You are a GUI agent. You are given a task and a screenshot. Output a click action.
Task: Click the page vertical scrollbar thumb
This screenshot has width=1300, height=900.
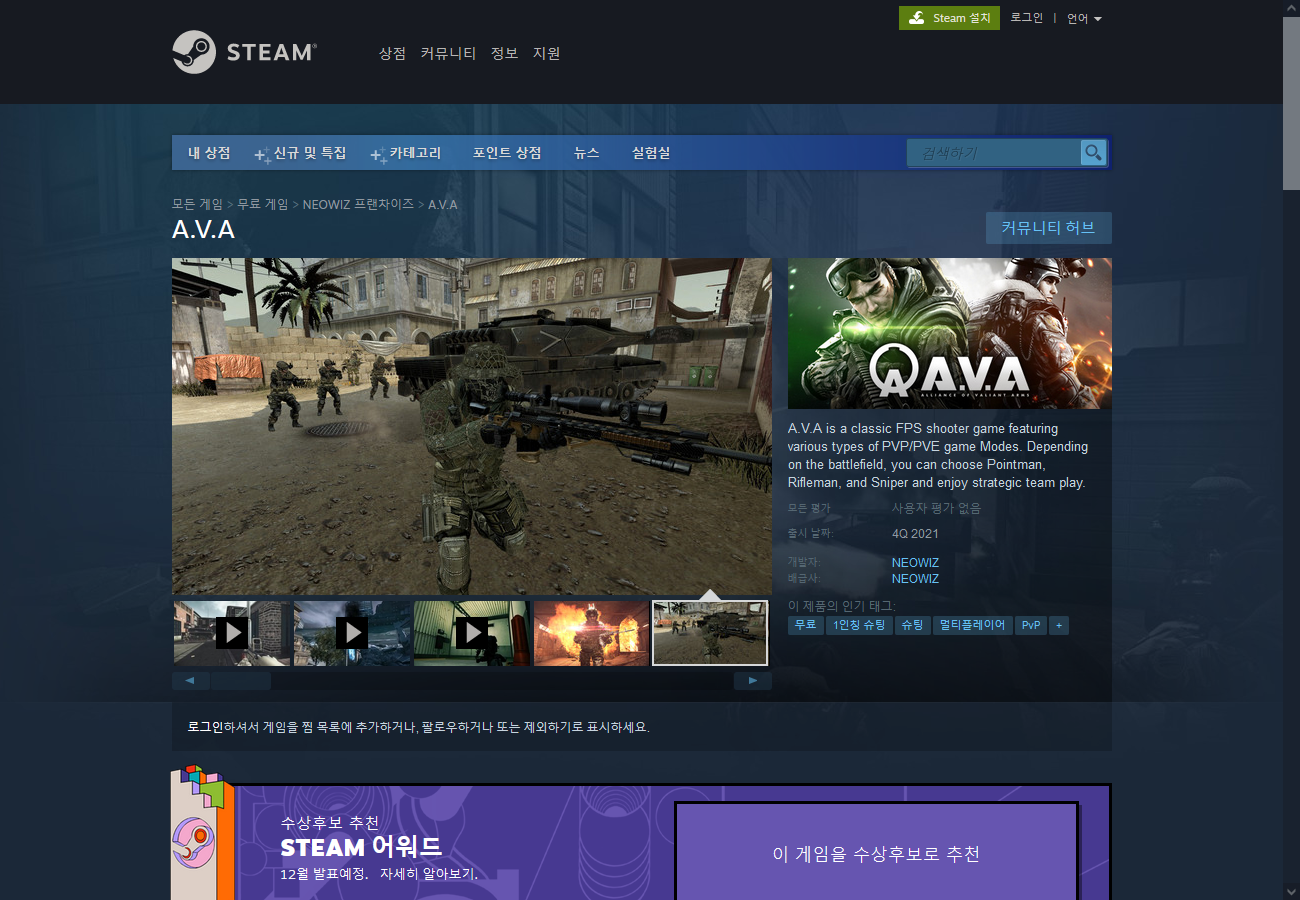[1291, 104]
